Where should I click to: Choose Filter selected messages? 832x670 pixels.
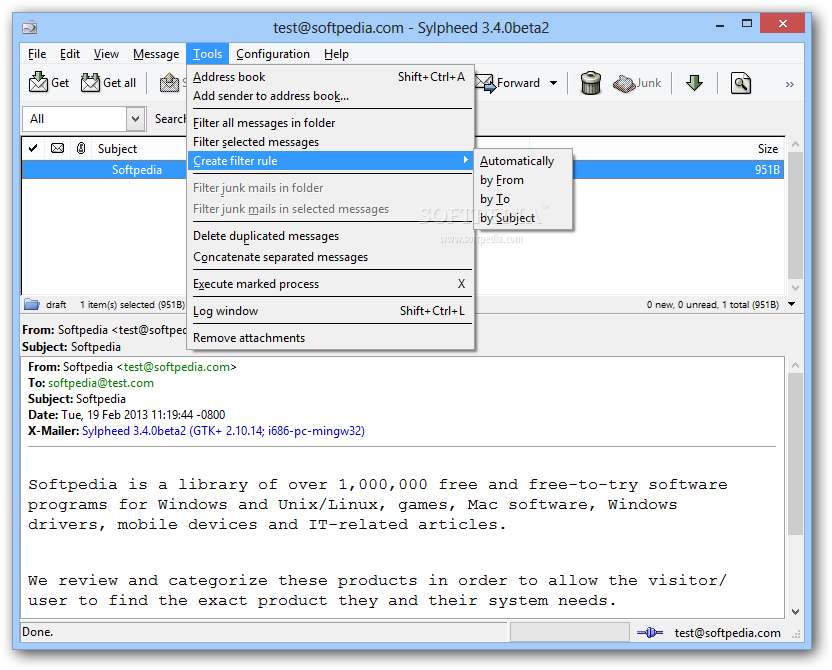[x=329, y=142]
